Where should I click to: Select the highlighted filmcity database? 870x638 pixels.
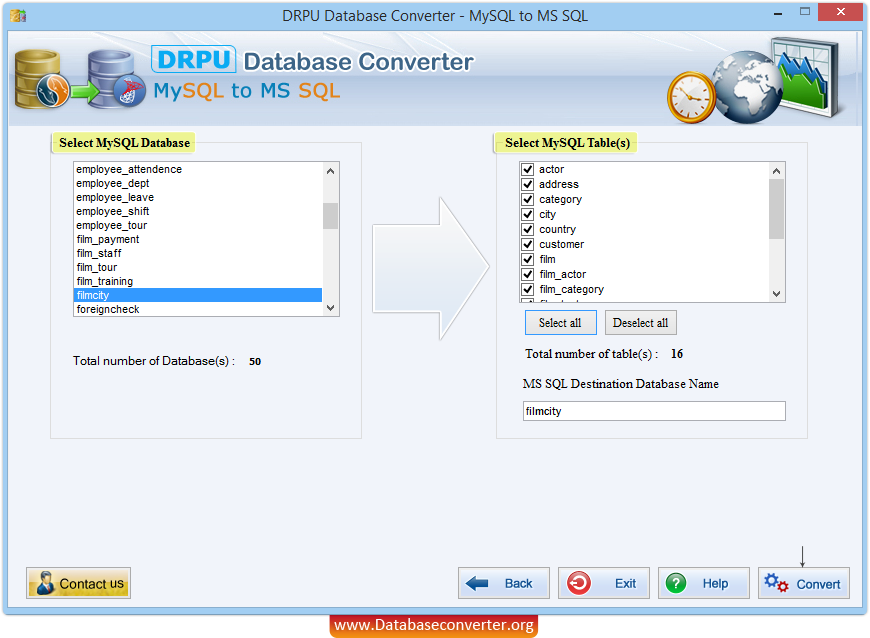tap(198, 295)
